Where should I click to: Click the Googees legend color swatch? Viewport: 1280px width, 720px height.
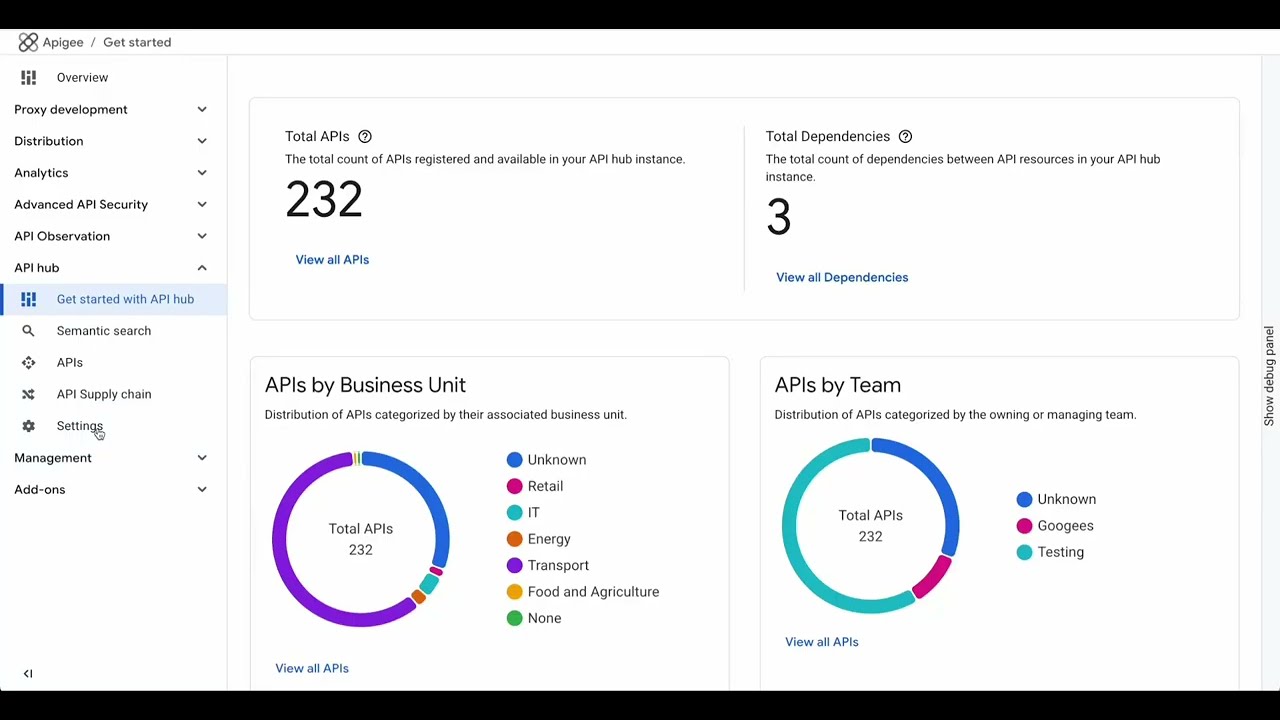point(1024,526)
